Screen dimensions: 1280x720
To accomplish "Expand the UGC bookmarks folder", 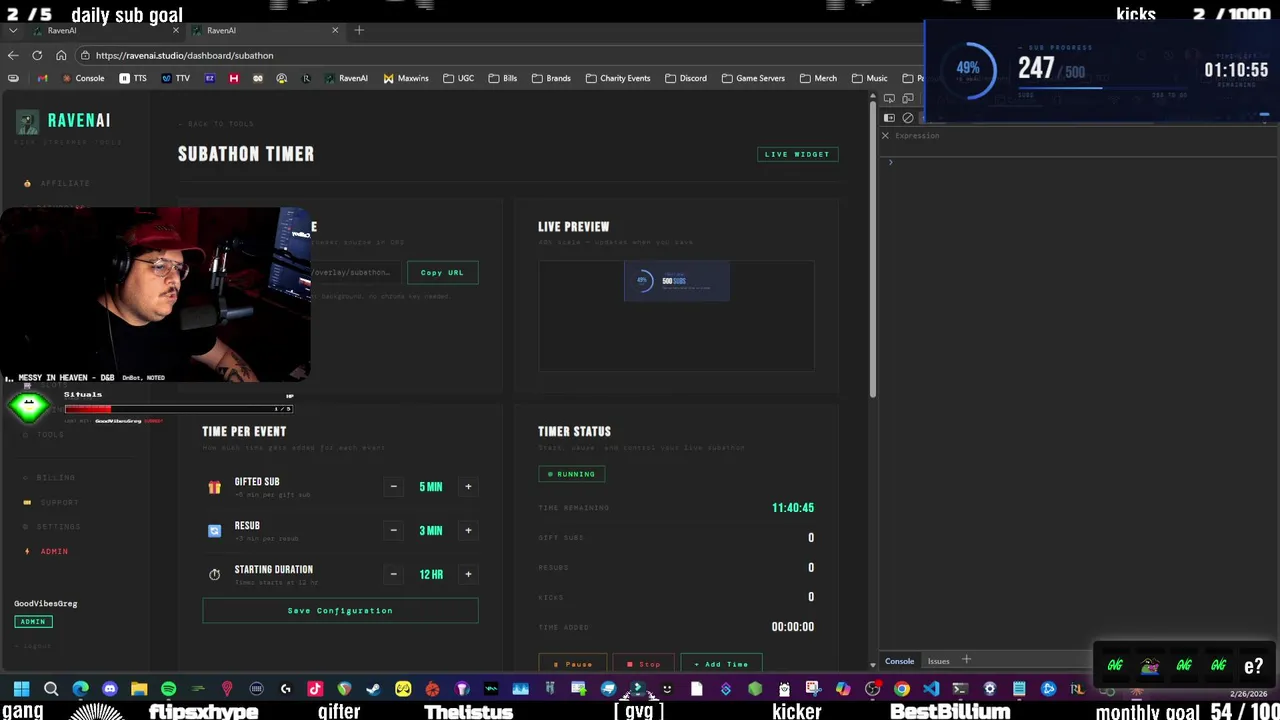I will [x=459, y=78].
